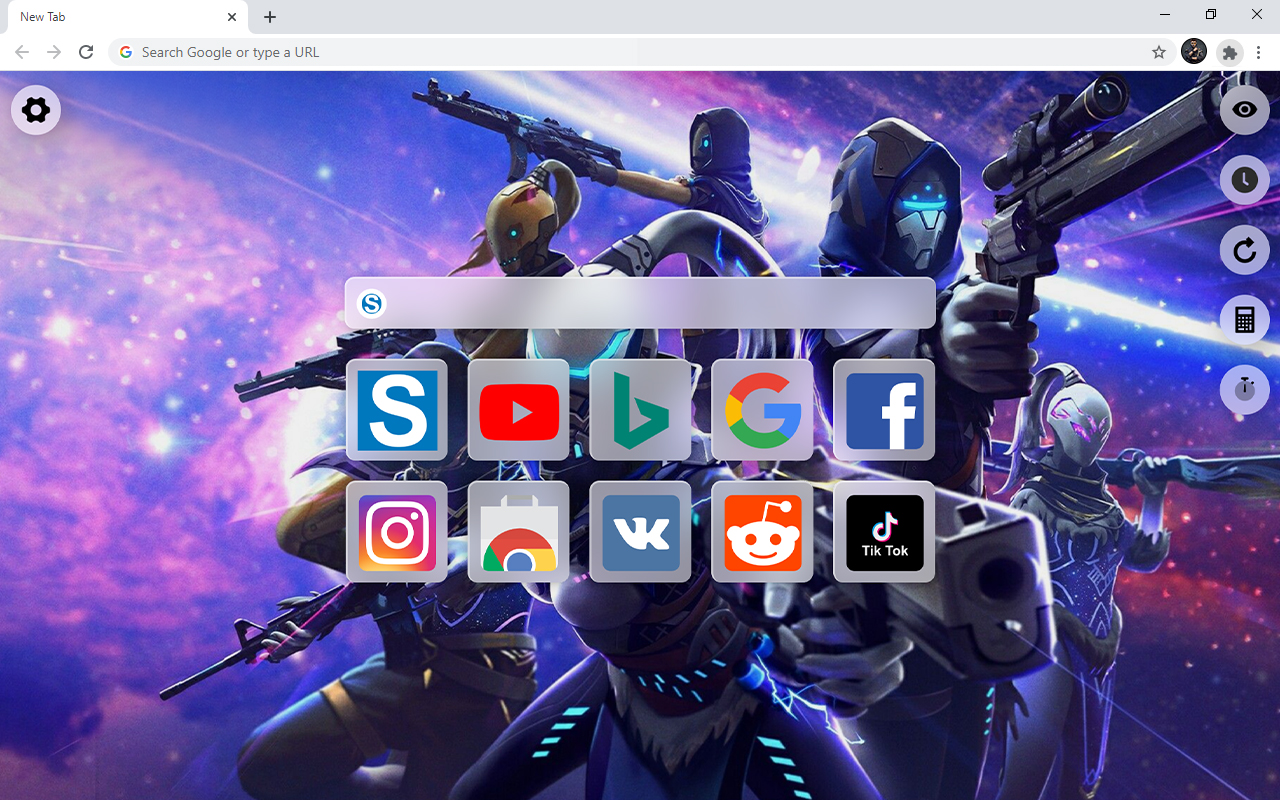Open the Chrome three-dot menu
This screenshot has height=800, width=1280.
click(1258, 52)
